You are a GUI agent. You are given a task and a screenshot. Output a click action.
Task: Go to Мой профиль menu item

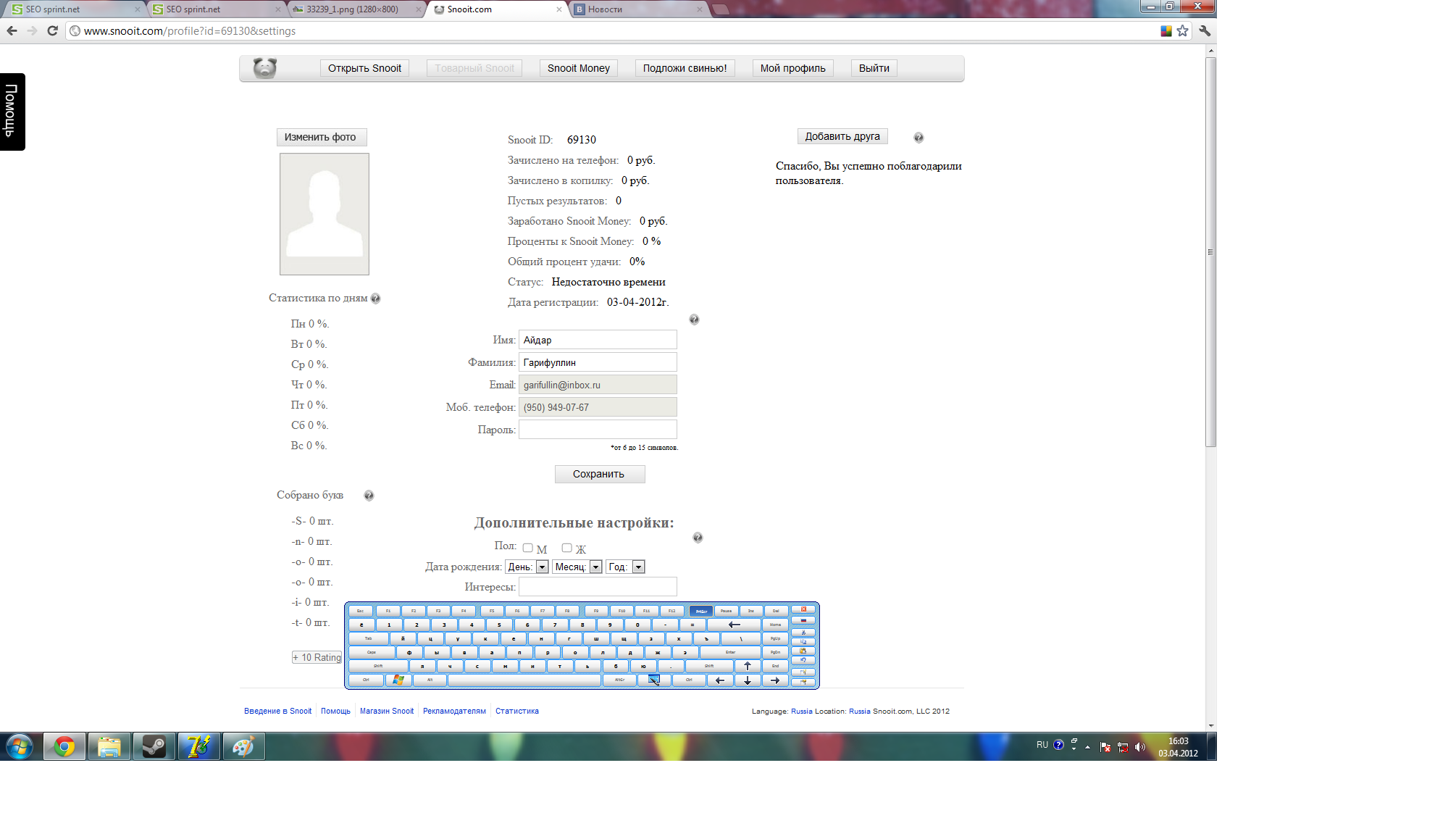tap(793, 68)
